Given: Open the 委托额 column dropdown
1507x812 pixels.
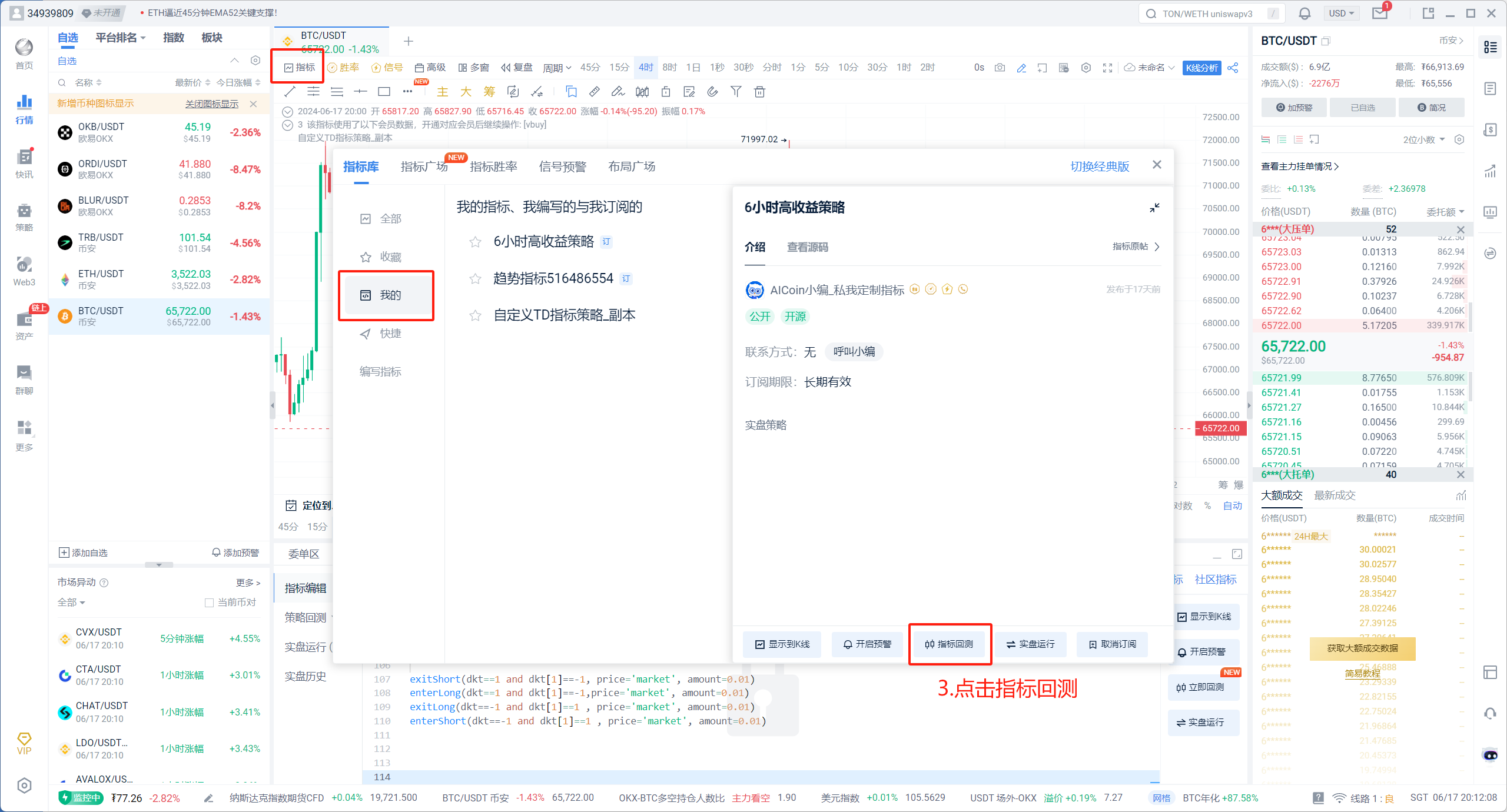Looking at the screenshot, I should pos(1445,212).
